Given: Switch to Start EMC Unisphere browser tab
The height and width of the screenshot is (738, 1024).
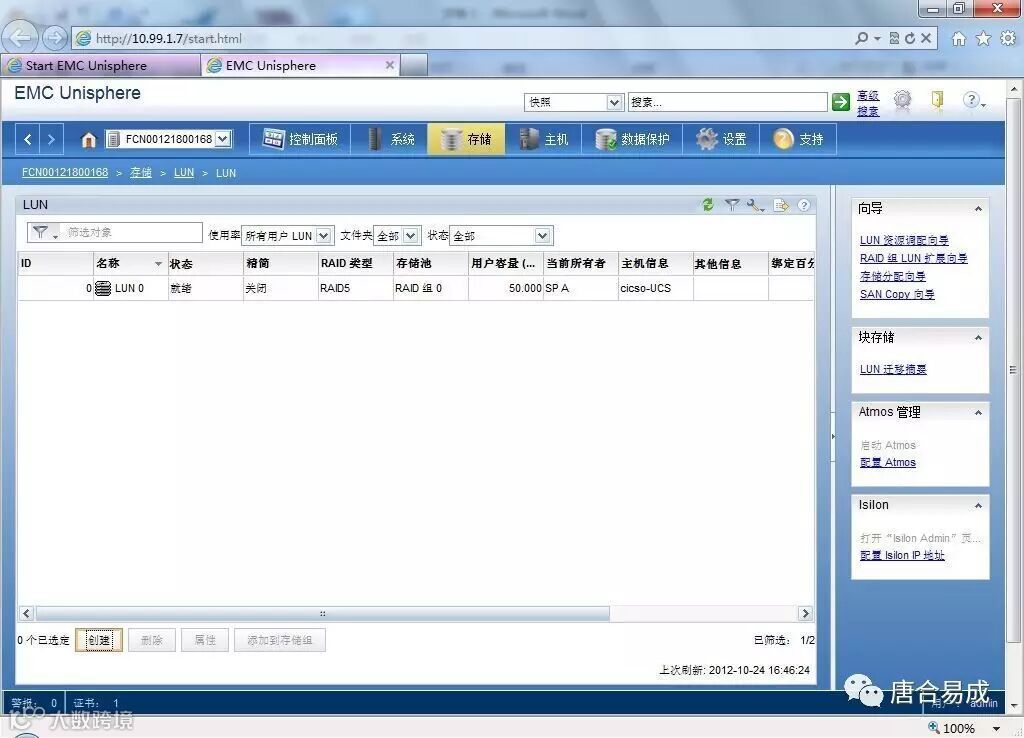Looking at the screenshot, I should pos(100,65).
